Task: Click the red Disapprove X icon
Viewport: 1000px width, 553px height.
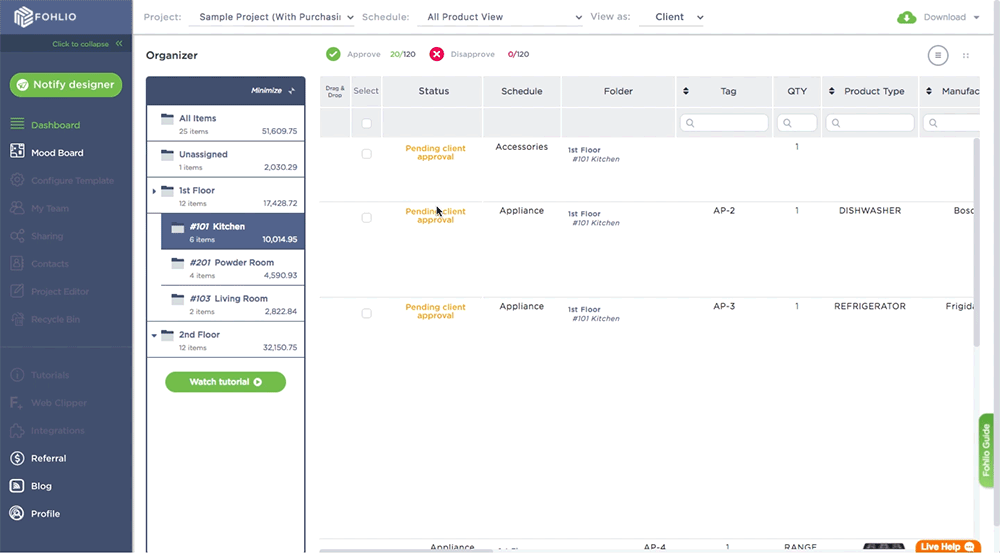Action: (437, 54)
